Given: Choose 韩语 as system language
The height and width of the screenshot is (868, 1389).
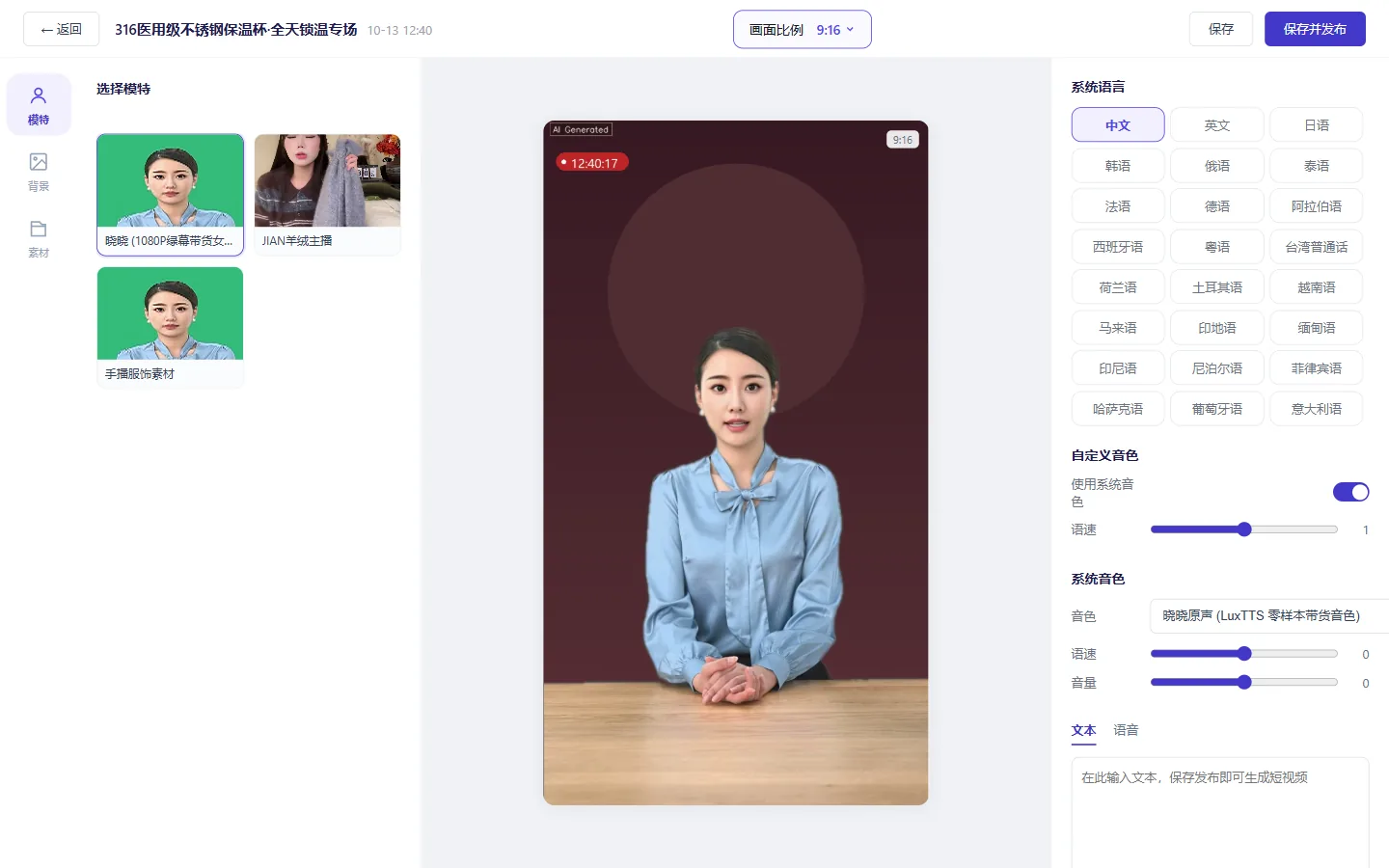Looking at the screenshot, I should [1118, 166].
